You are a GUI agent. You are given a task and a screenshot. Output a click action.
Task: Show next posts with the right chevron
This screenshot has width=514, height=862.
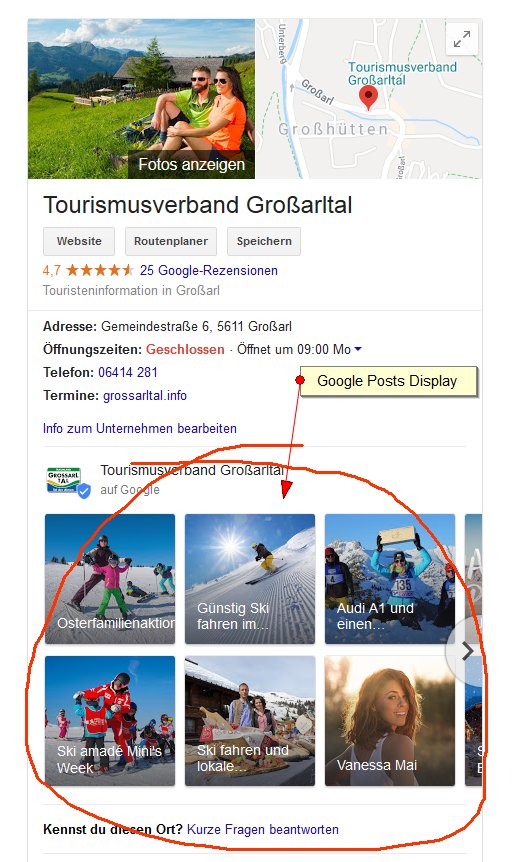467,651
